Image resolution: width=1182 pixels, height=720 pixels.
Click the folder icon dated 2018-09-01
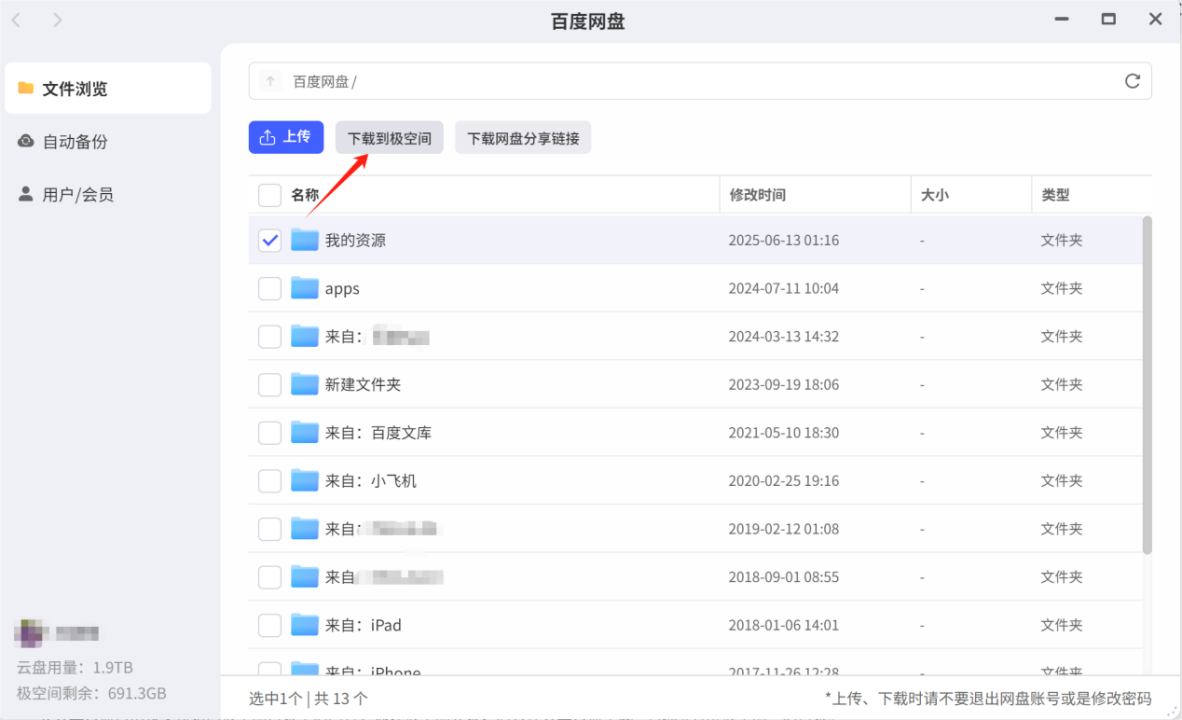[x=305, y=577]
